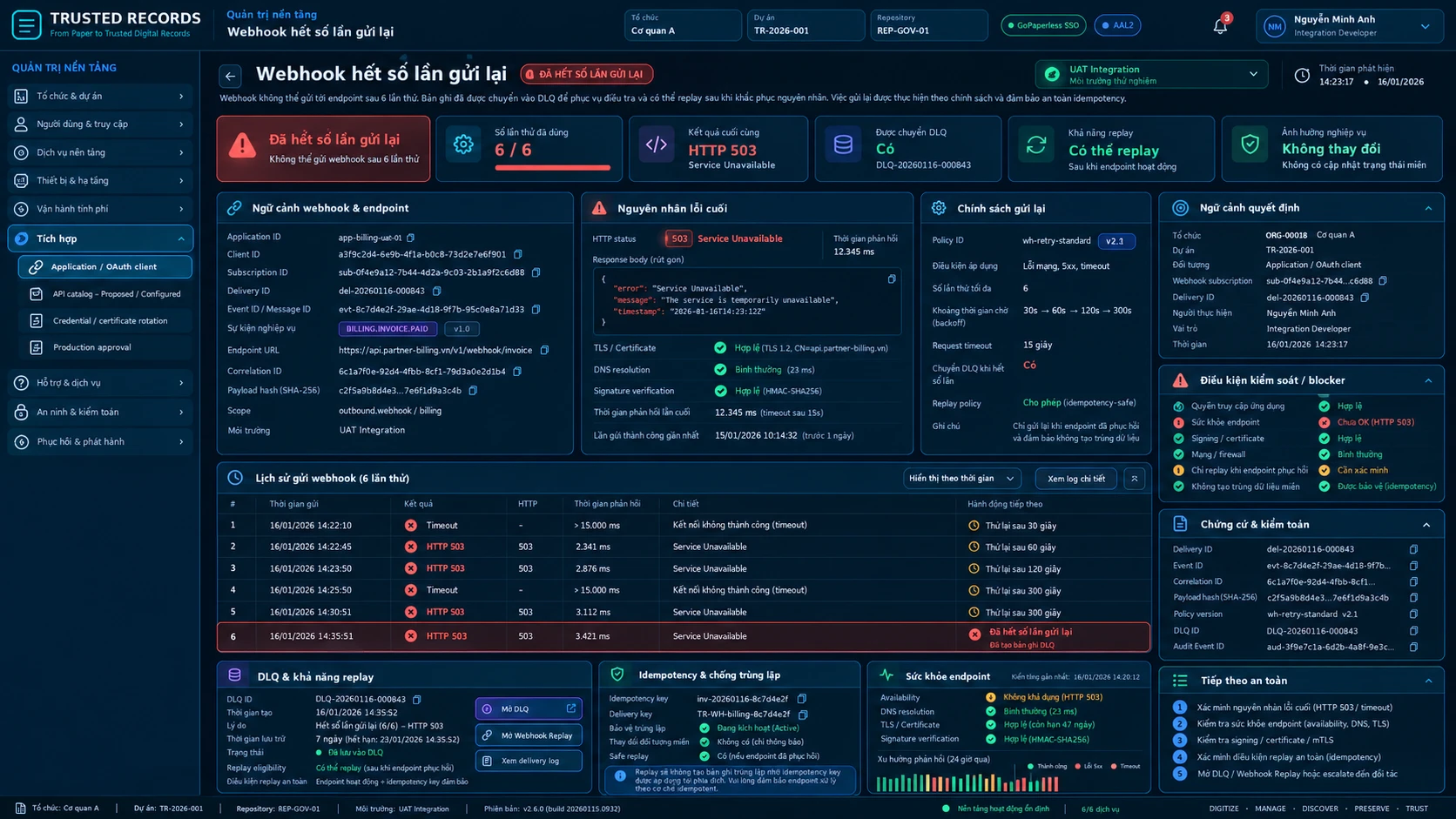The height and width of the screenshot is (819, 1456).
Task: Click the Xem log chi tiết button
Action: tap(1076, 479)
